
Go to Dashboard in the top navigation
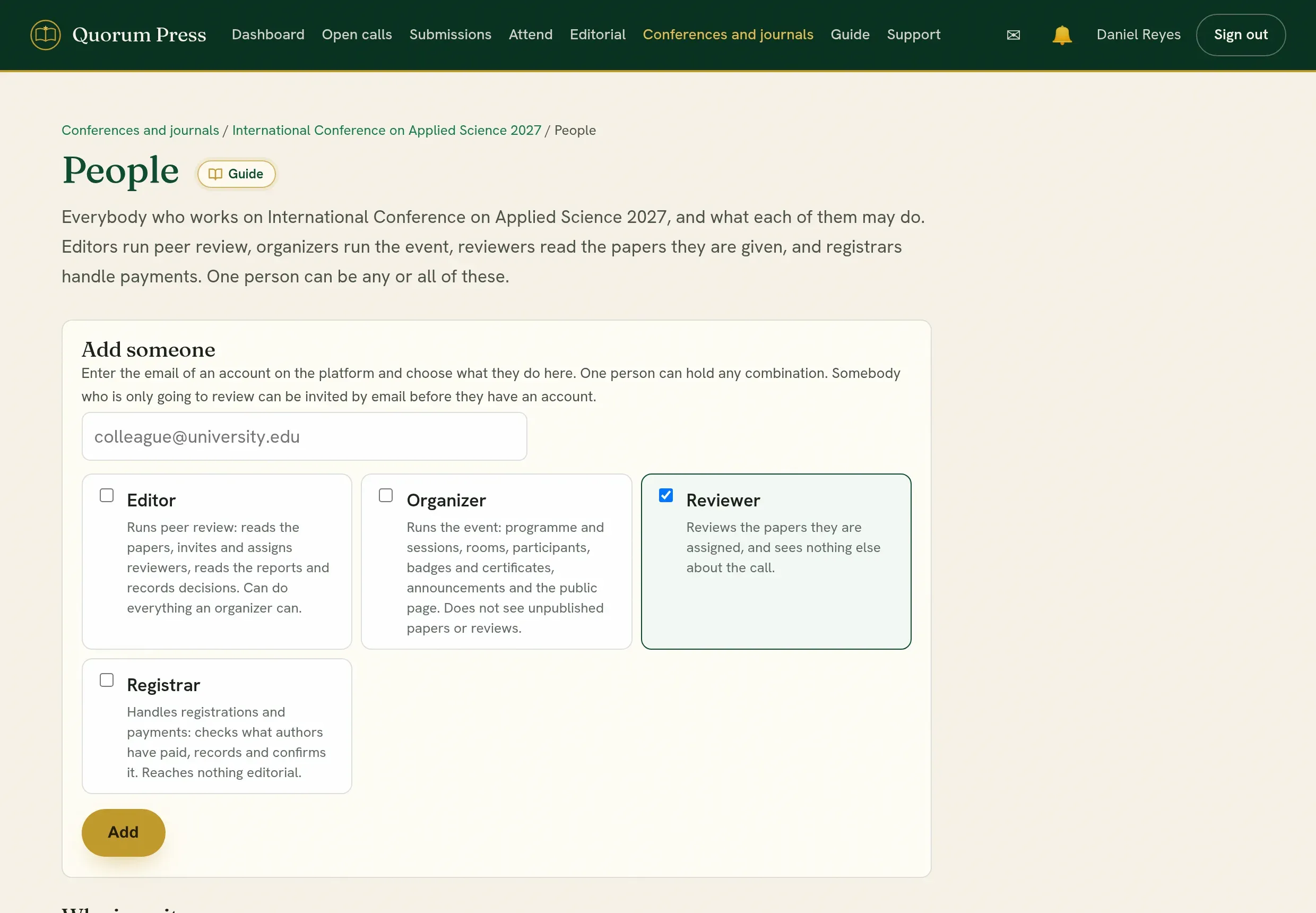(x=267, y=35)
